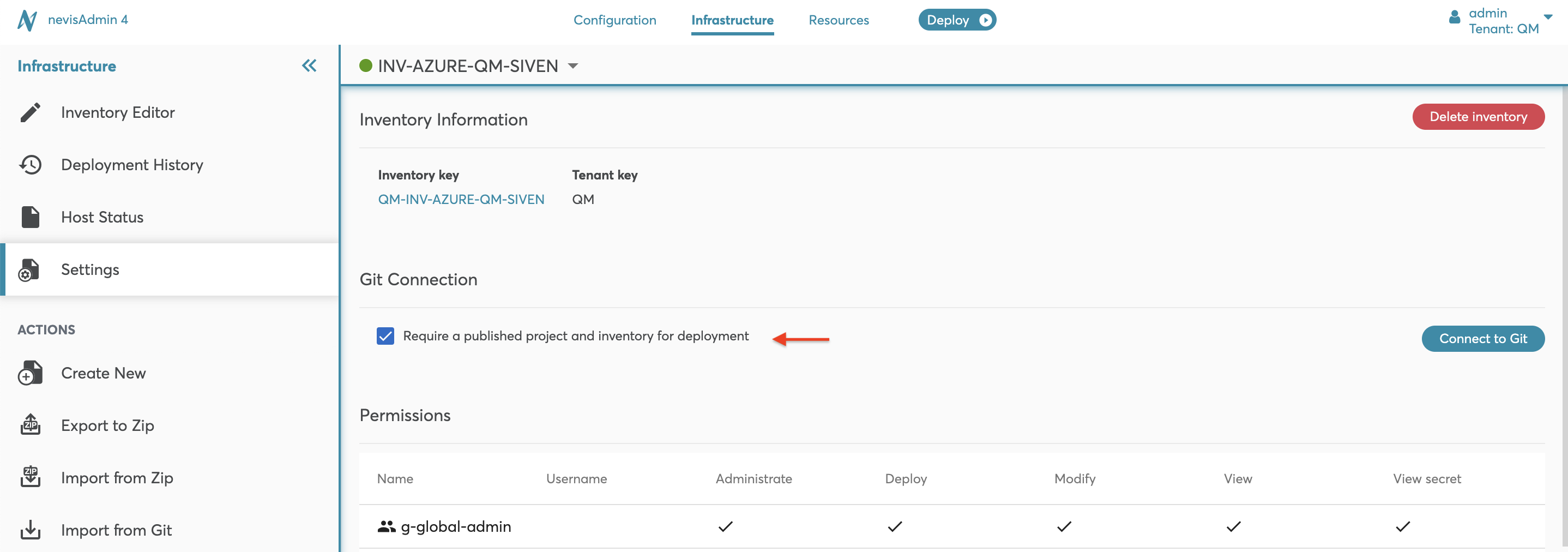
Task: Click g-global-admin Administrate checkmark
Action: pyautogui.click(x=725, y=526)
